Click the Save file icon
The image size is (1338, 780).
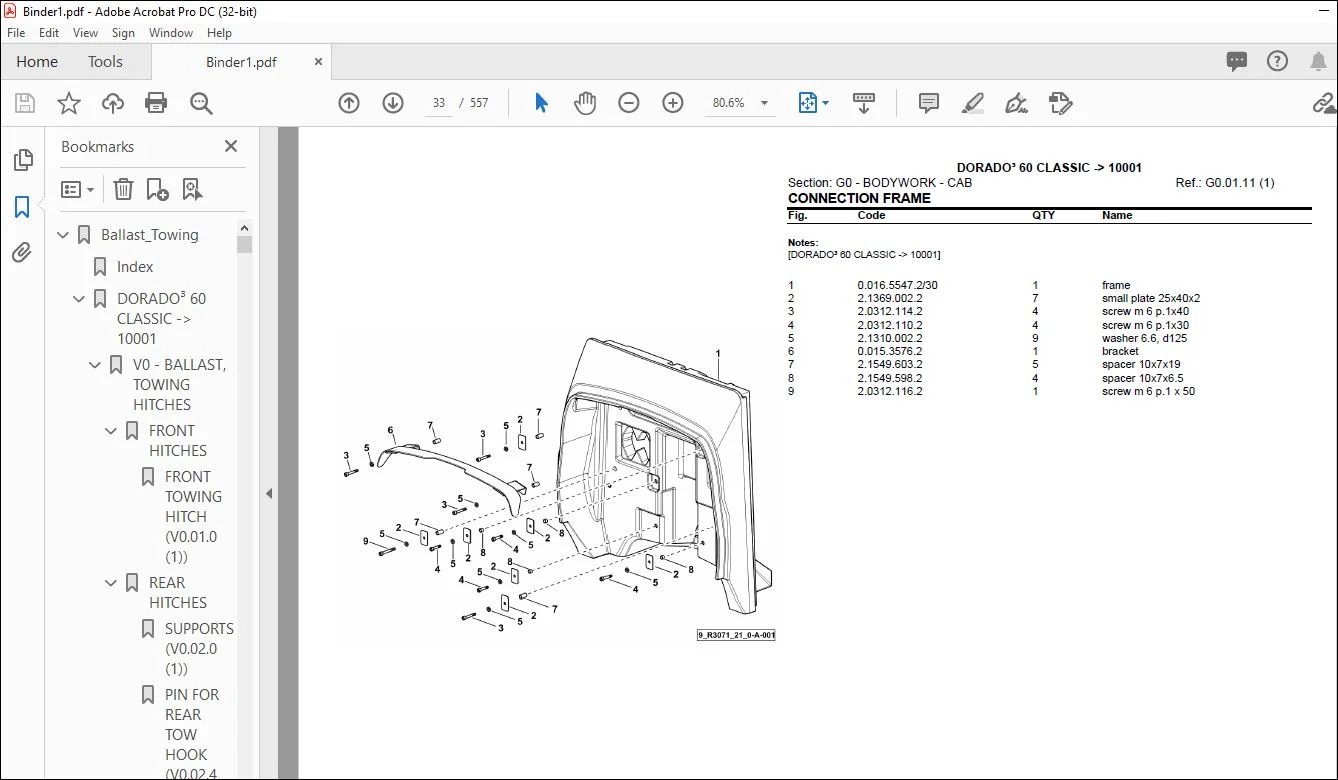[25, 103]
